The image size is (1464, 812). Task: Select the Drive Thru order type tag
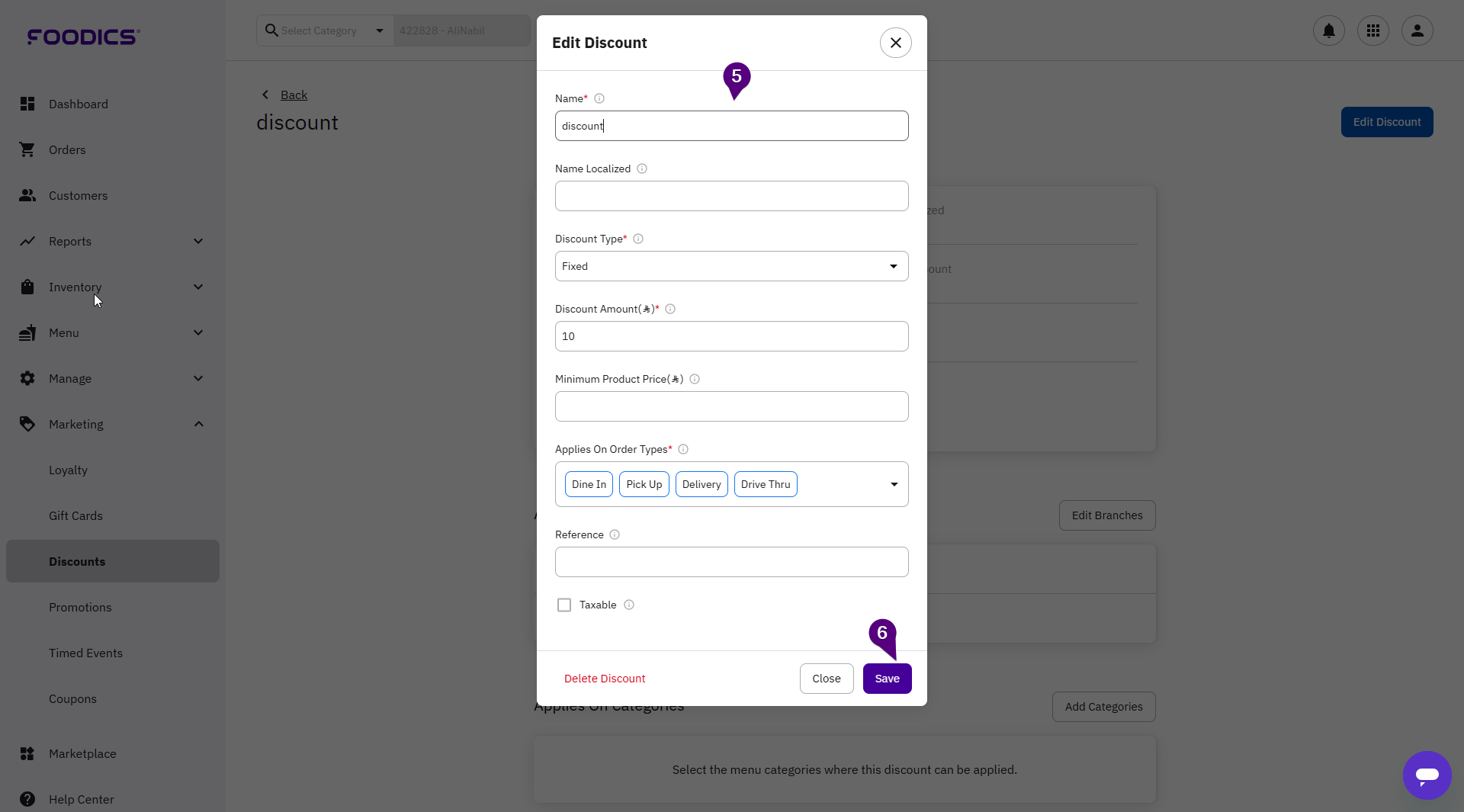point(765,484)
